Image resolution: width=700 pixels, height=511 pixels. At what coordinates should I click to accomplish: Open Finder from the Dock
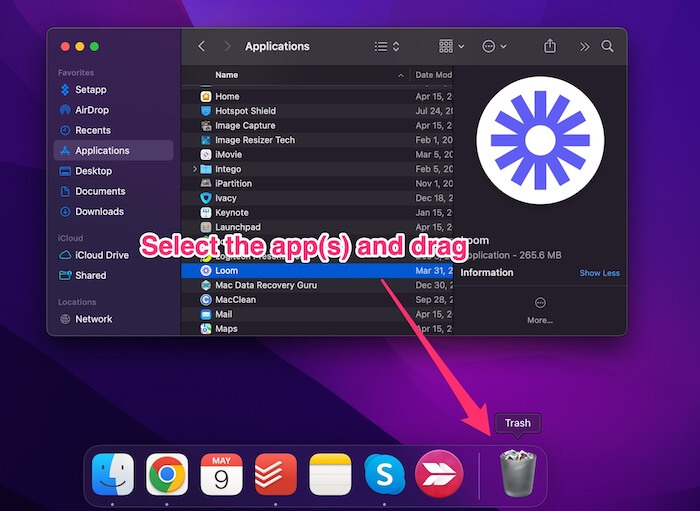point(112,474)
